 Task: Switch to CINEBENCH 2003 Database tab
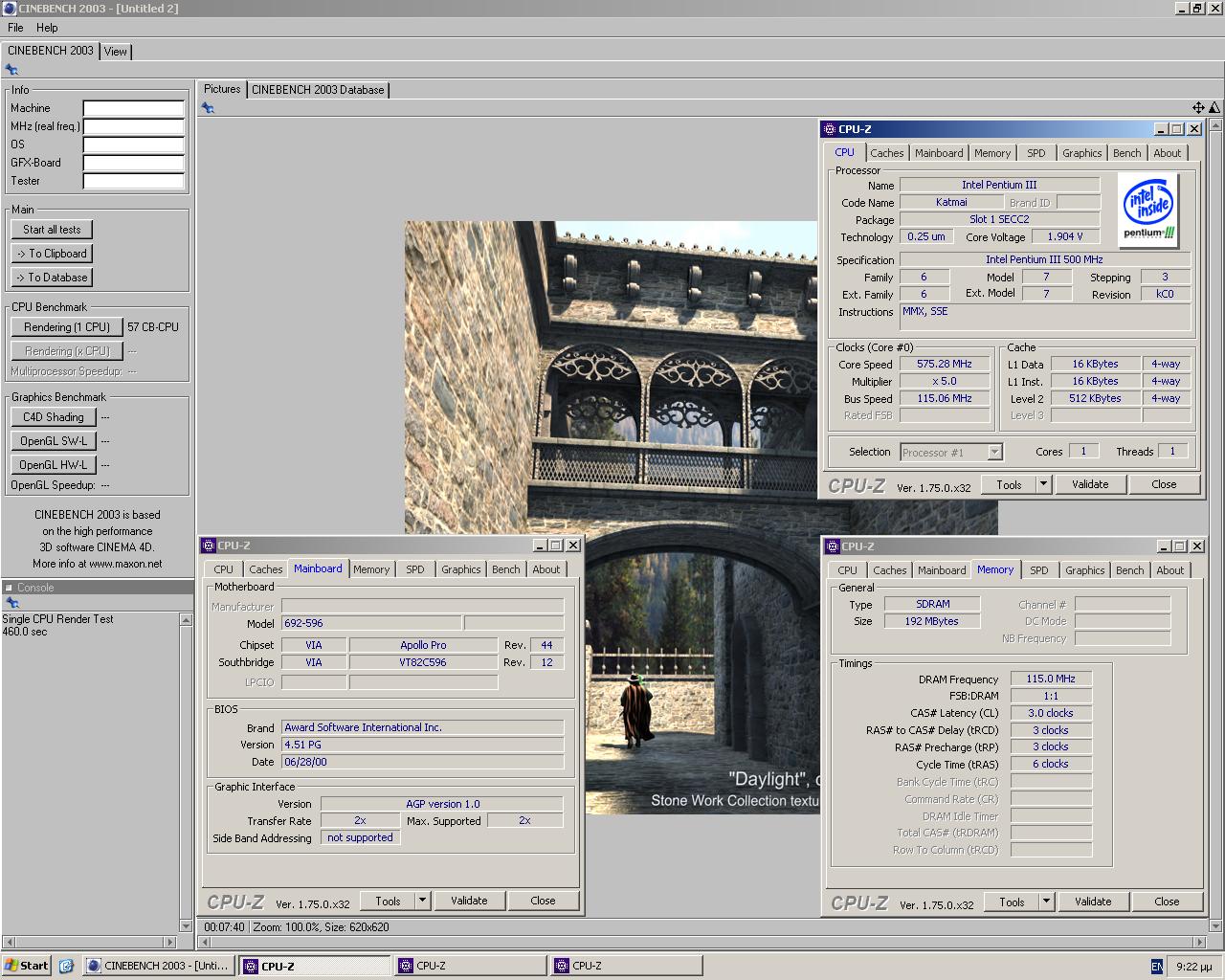click(x=318, y=90)
